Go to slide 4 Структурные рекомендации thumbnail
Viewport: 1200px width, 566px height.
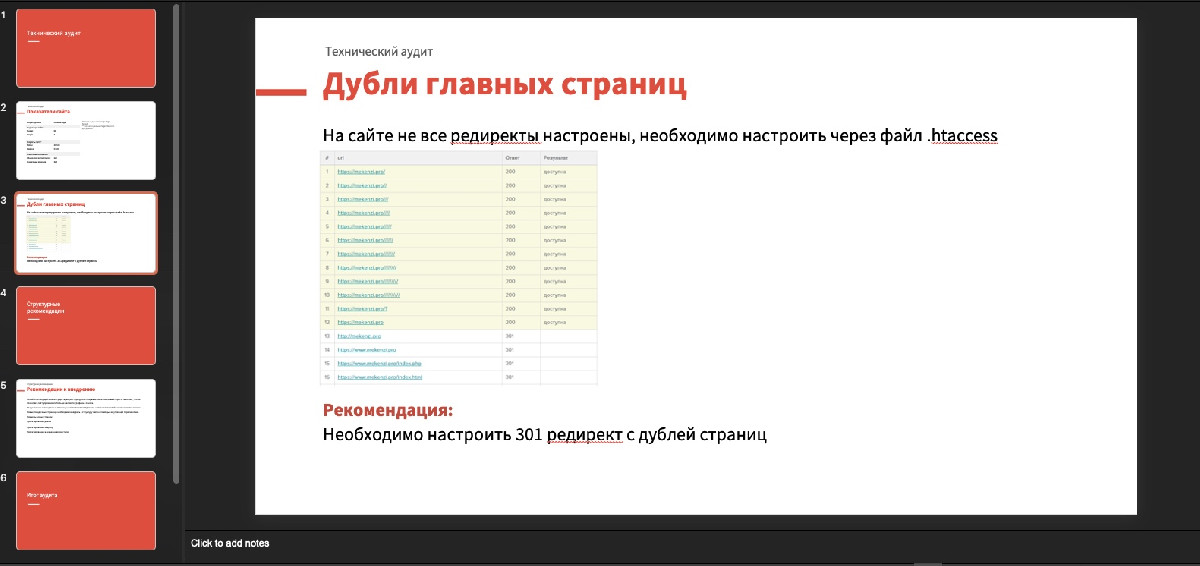click(86, 325)
